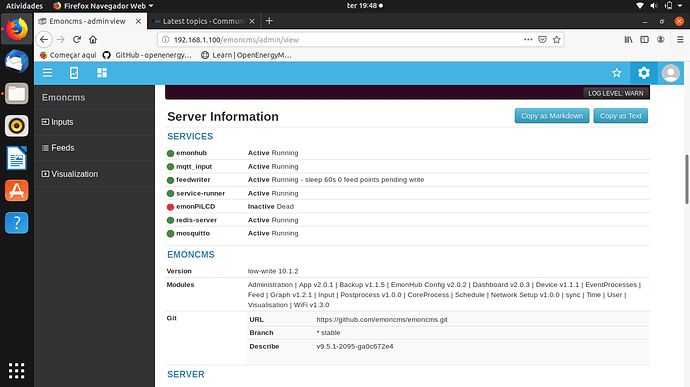Open the Firefox Navegador Web app menu
This screenshot has width=690, height=387.
pos(103,6)
